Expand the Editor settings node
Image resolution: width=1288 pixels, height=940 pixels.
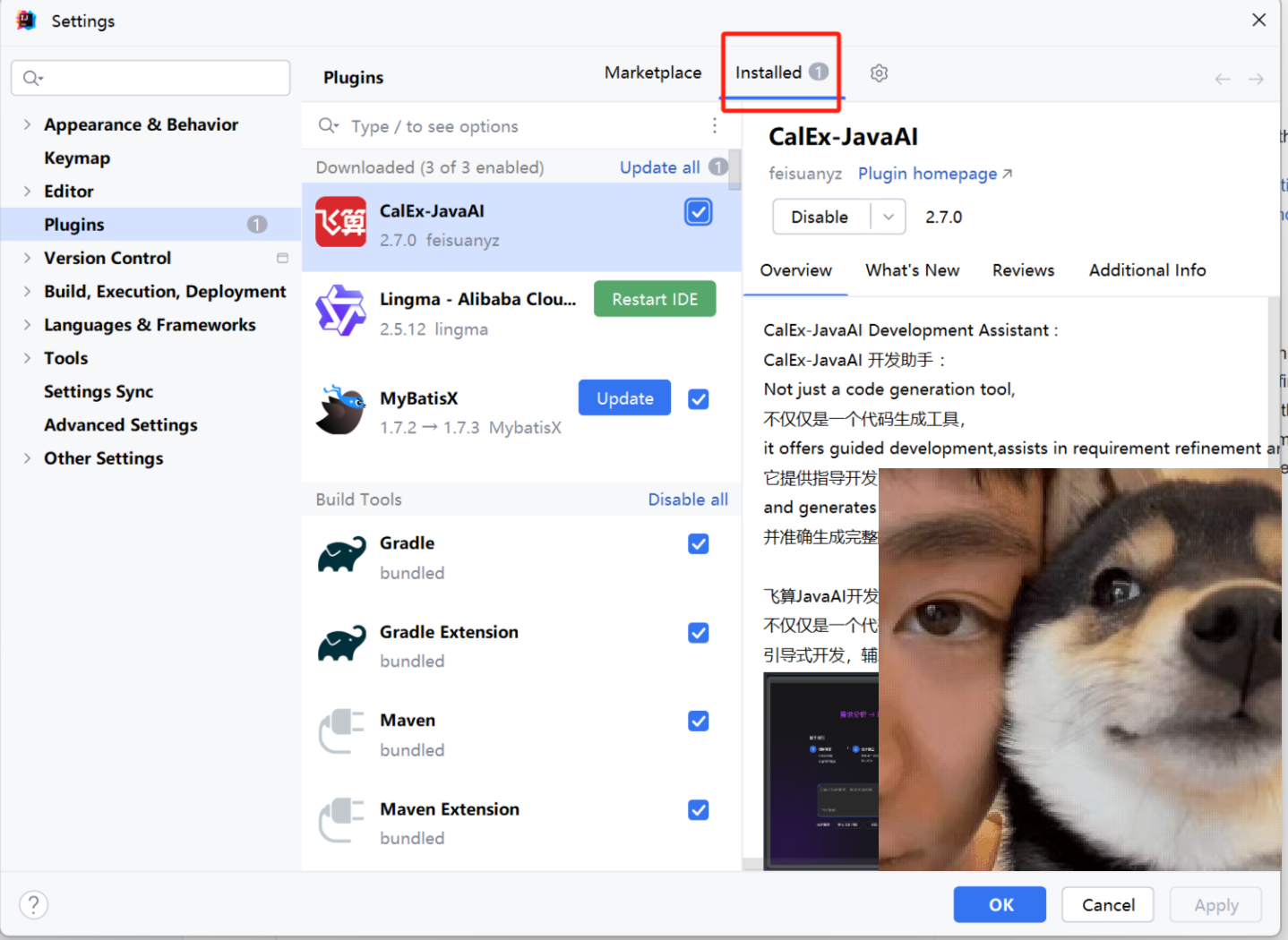pos(27,191)
